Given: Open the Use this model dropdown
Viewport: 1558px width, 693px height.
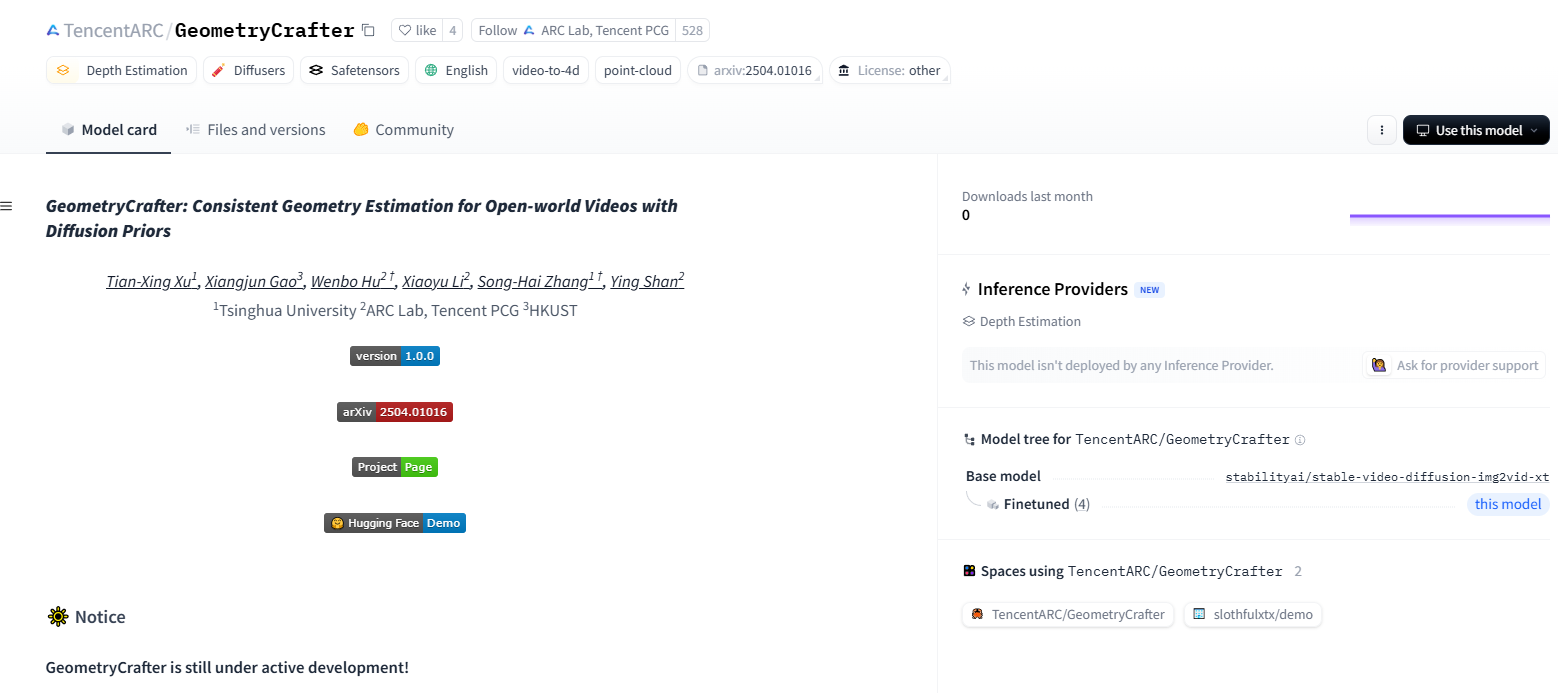Looking at the screenshot, I should (x=1476, y=130).
